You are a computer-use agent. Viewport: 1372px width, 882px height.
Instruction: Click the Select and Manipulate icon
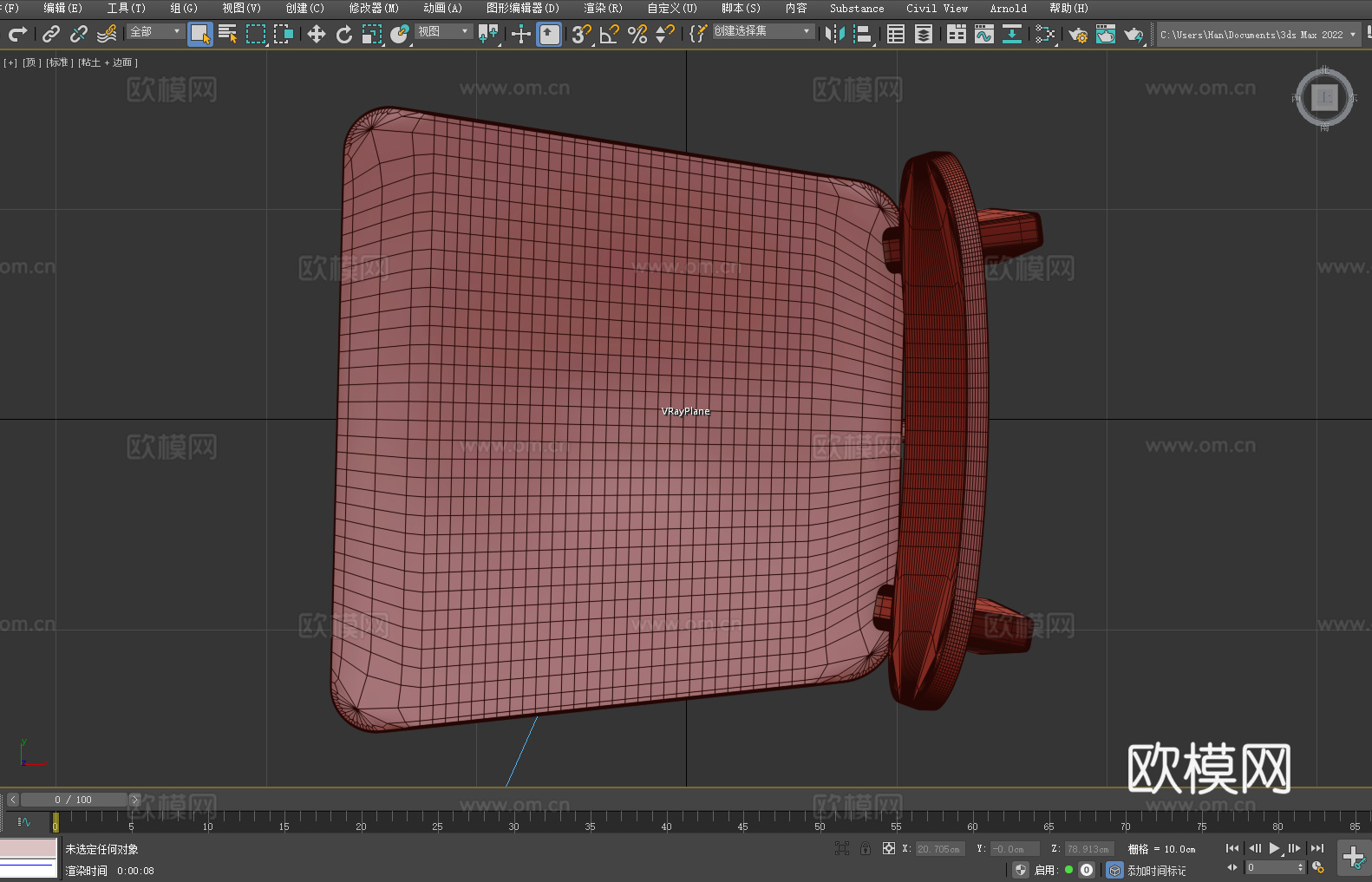521,34
